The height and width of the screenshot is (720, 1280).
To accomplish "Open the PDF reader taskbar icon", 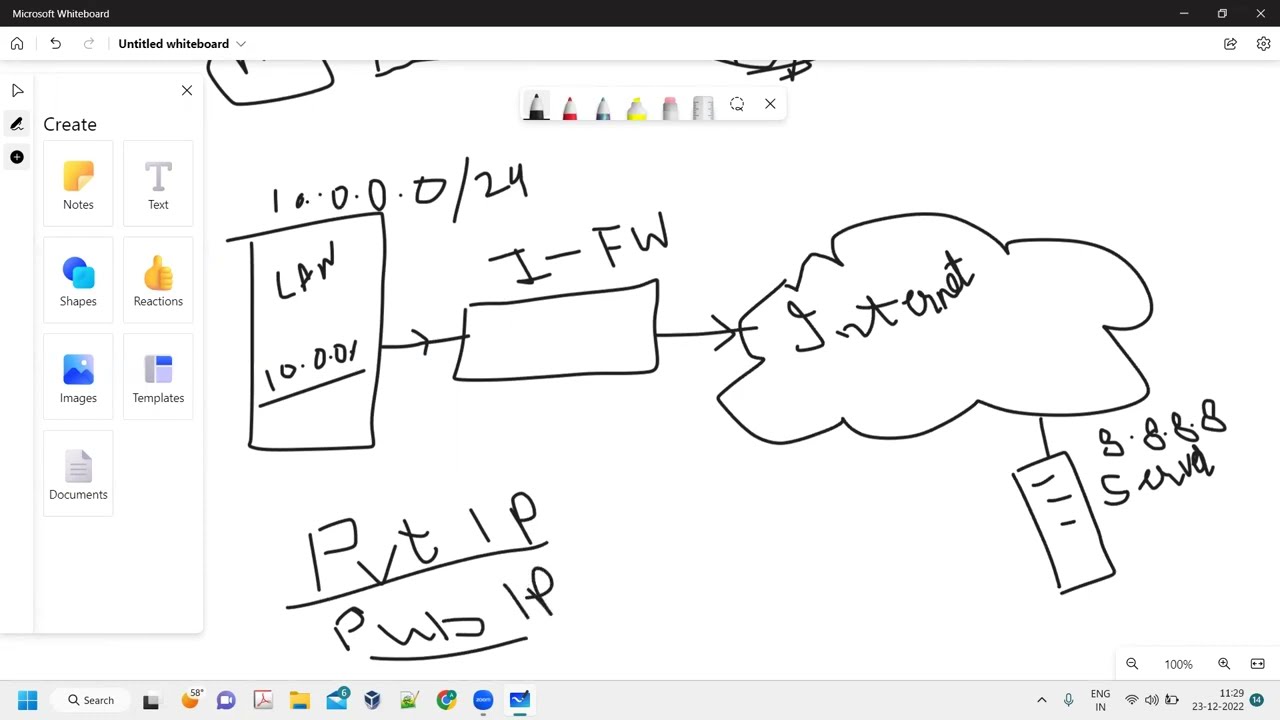I will click(x=263, y=700).
